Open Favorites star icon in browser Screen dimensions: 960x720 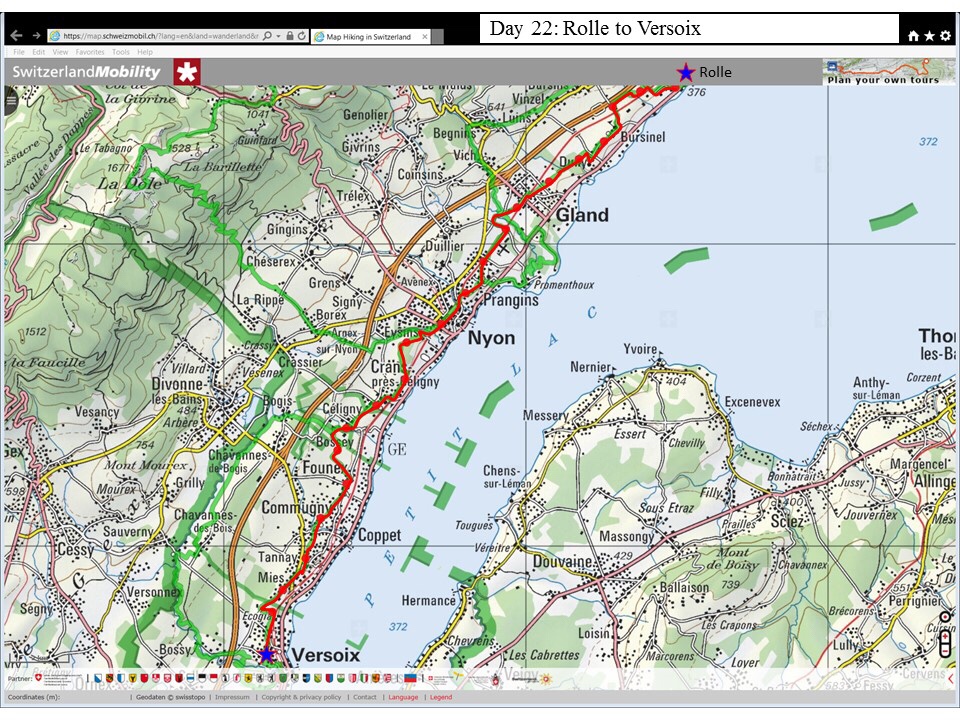(x=929, y=36)
